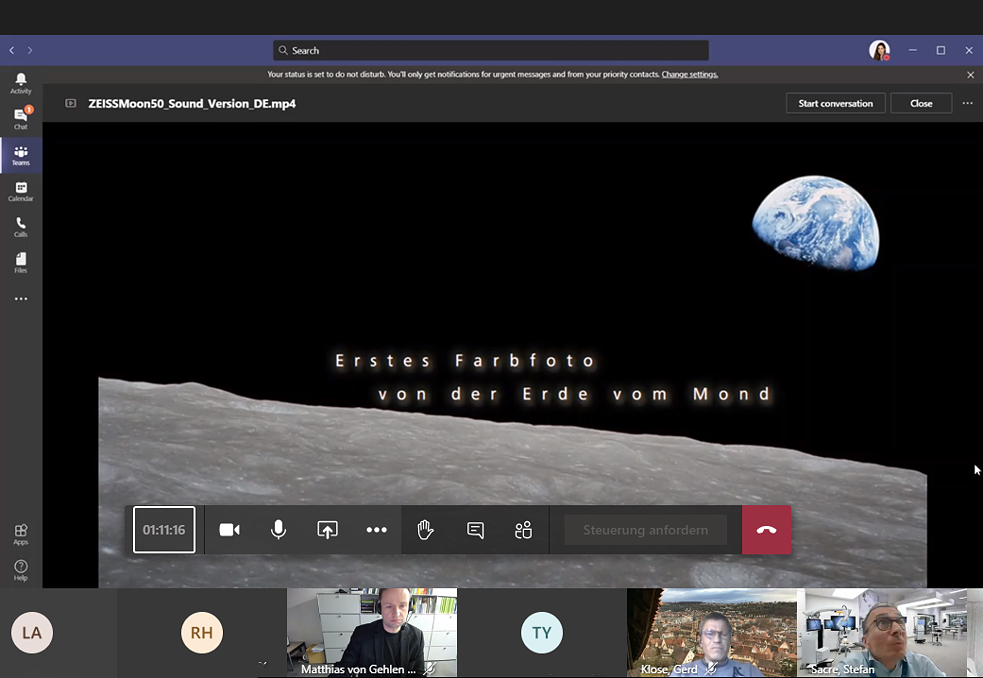
Task: Switch to the Teams tab
Action: click(x=21, y=154)
